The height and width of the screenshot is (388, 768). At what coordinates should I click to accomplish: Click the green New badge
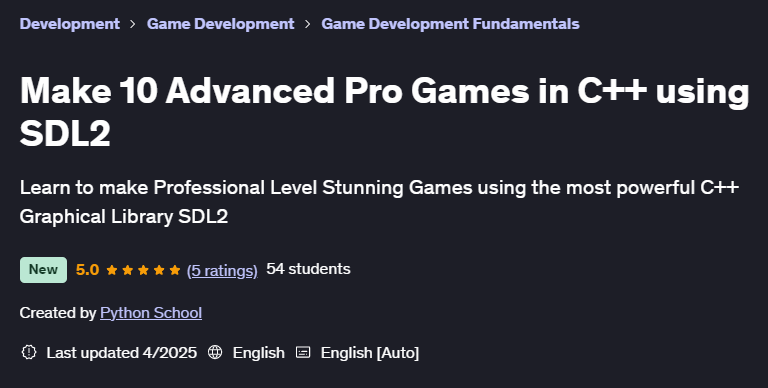(x=43, y=270)
